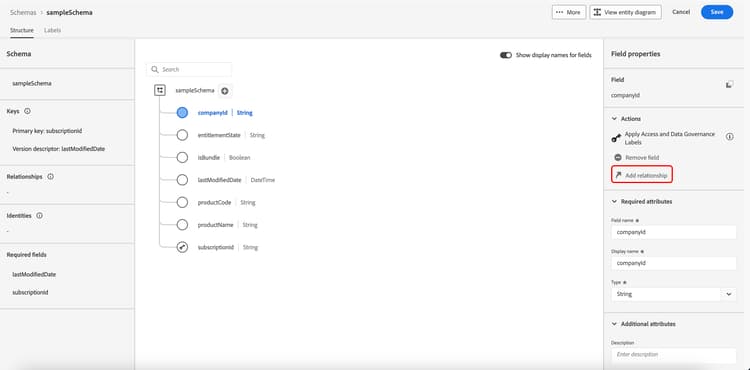
Task: Click the Add relationship label
Action: [646, 176]
